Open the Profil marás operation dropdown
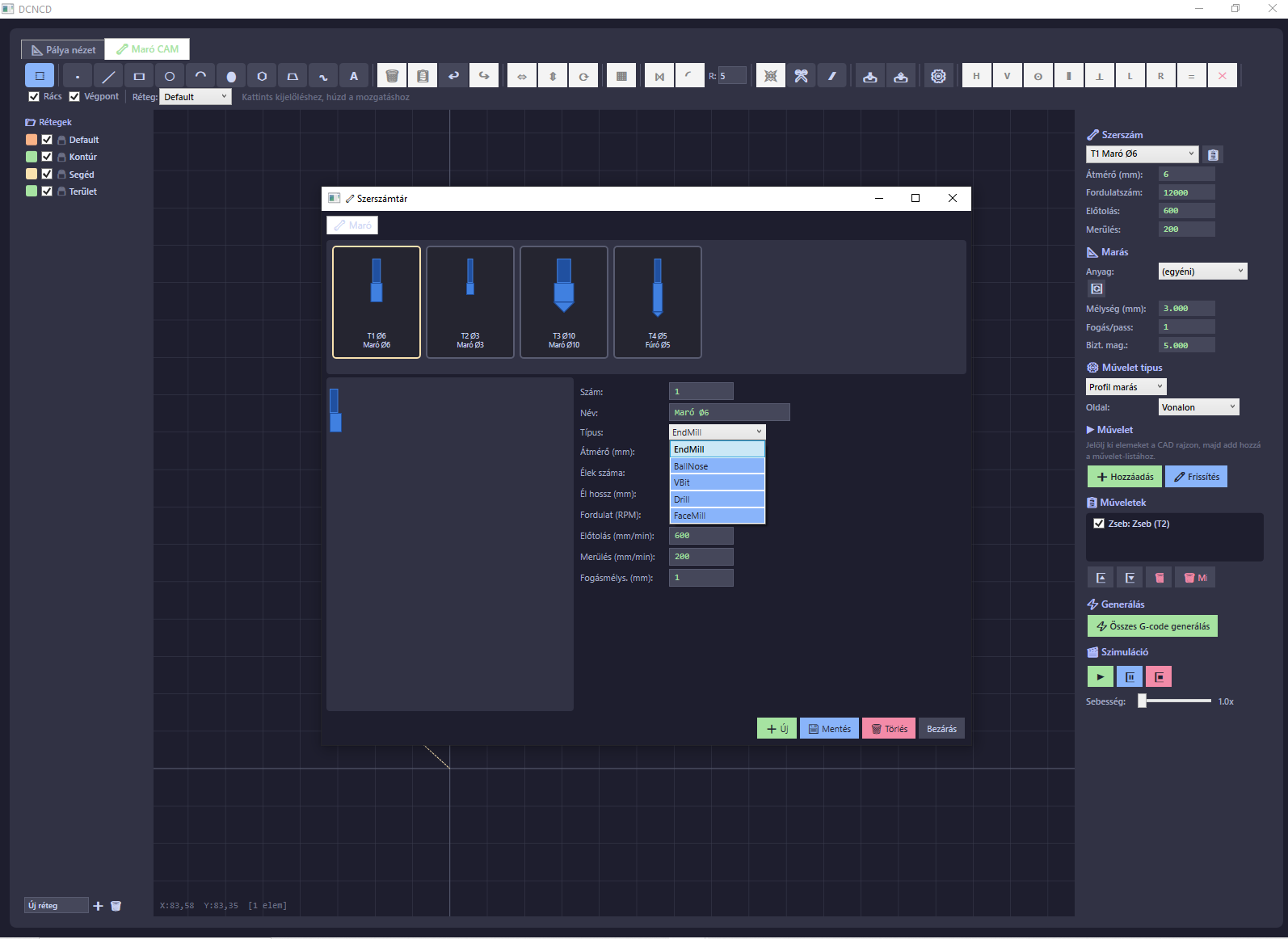Image resolution: width=1288 pixels, height=939 pixels. click(x=1126, y=387)
